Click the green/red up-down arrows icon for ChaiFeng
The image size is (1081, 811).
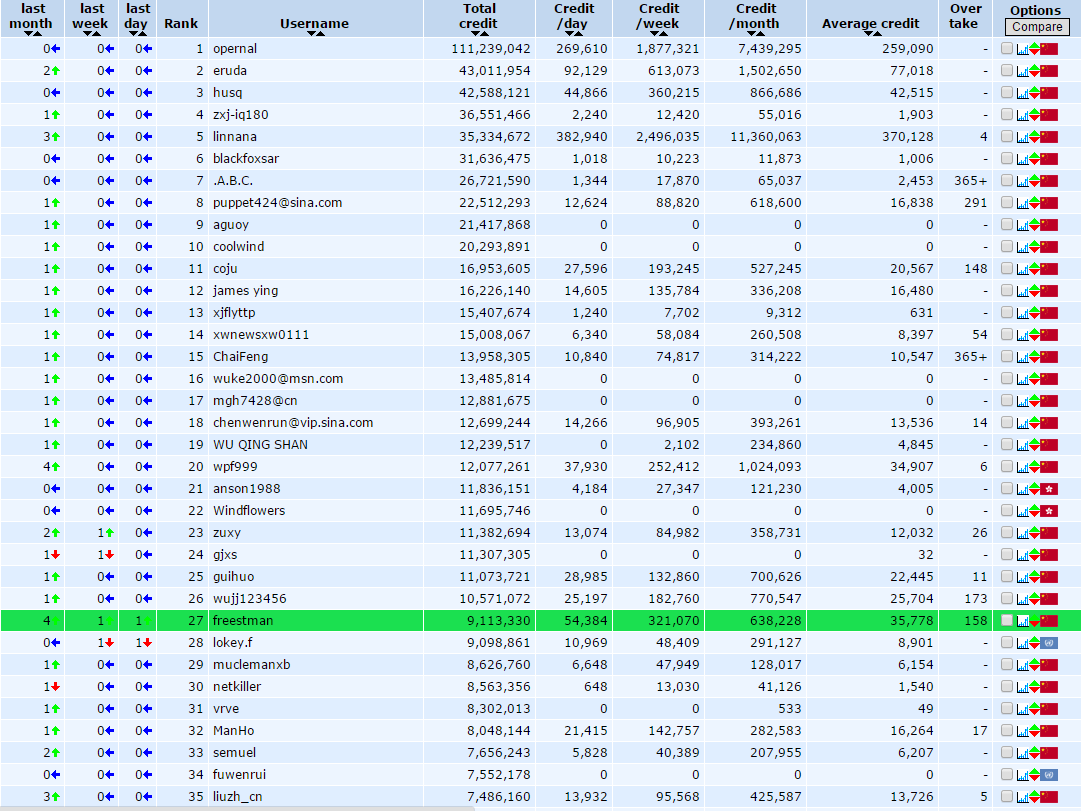pos(1034,357)
